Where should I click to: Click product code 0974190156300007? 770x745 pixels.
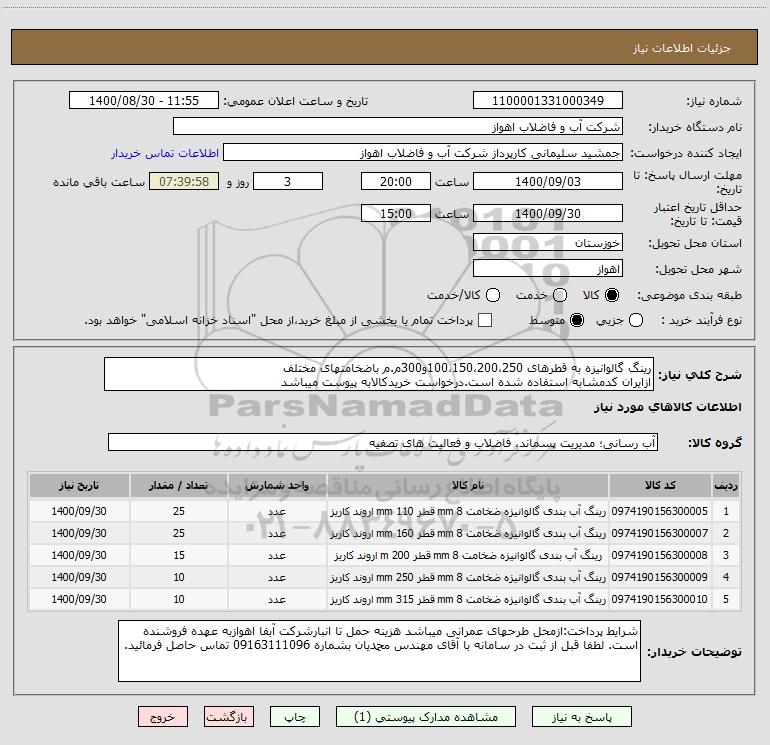click(660, 533)
